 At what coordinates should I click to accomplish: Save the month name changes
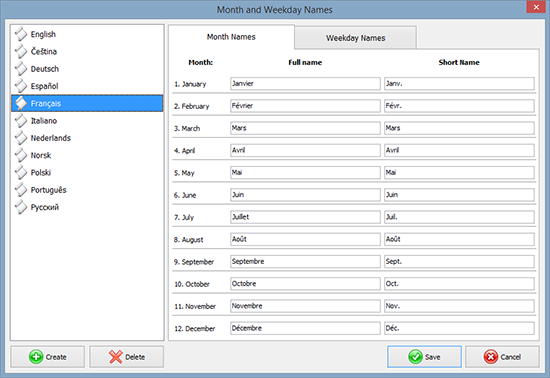(x=424, y=357)
